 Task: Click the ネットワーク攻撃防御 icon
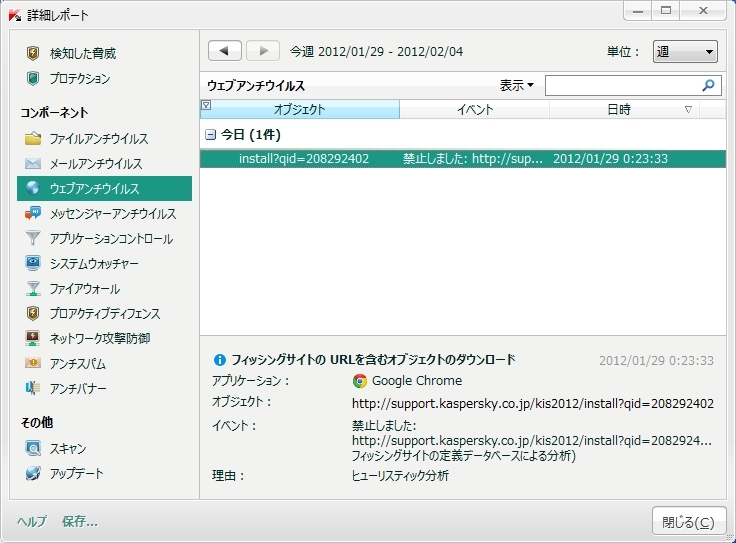click(x=33, y=338)
